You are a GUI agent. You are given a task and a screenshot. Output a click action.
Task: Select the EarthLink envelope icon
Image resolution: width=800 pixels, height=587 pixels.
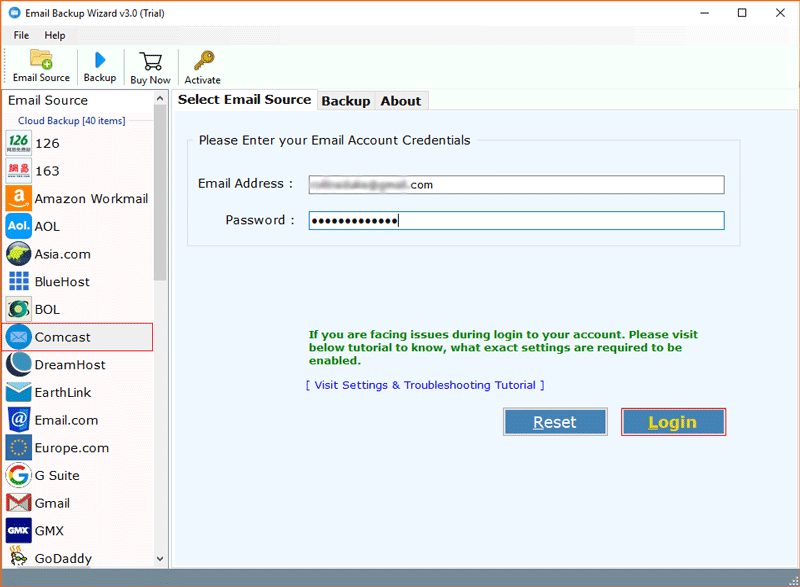pos(18,392)
